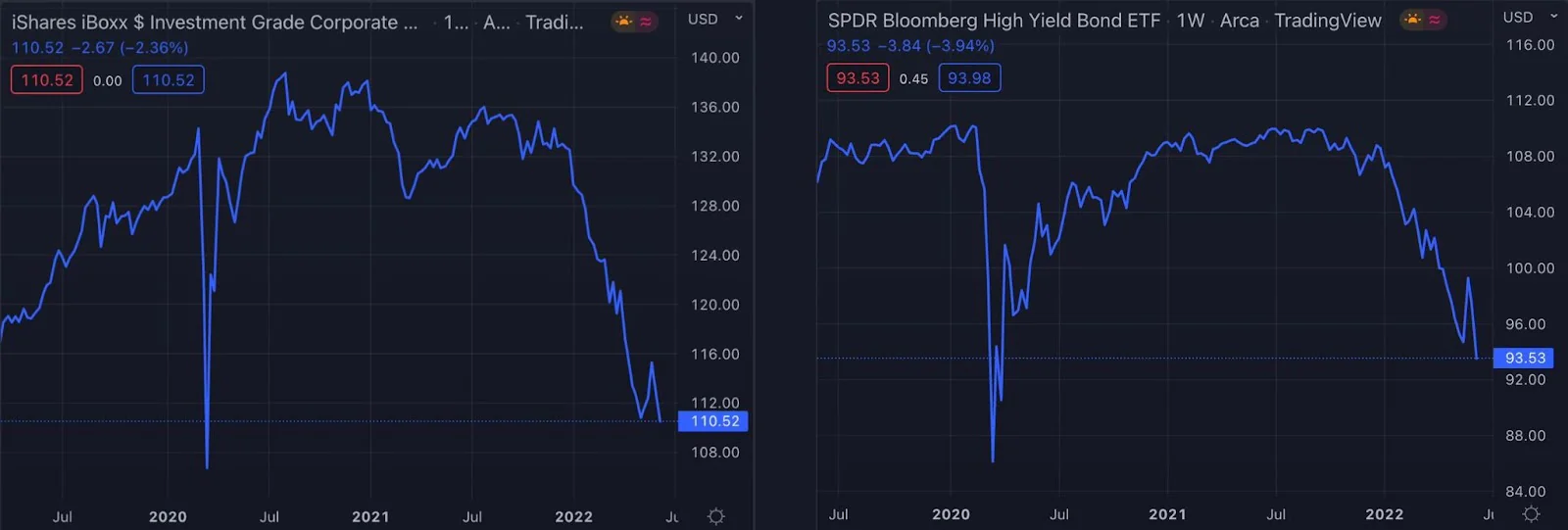Open chart settings gear on iShares chart
This screenshot has width=1568, height=530.
tap(716, 516)
